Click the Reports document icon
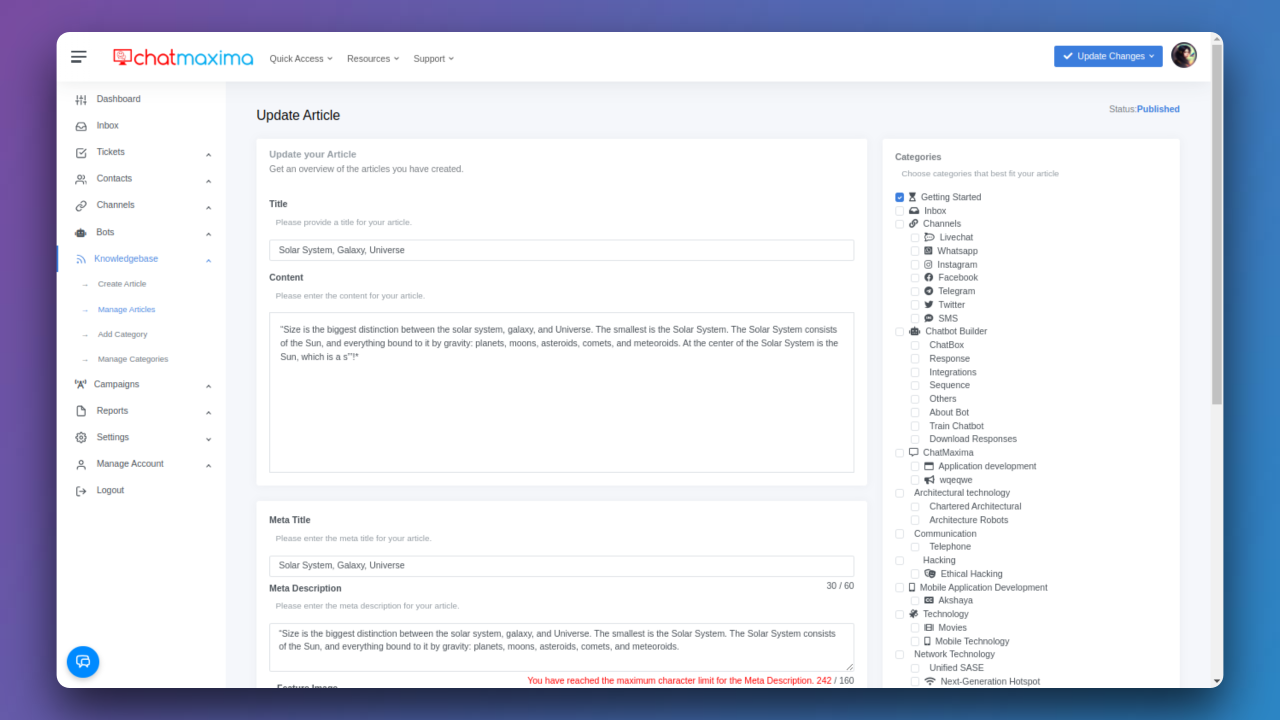 point(81,411)
